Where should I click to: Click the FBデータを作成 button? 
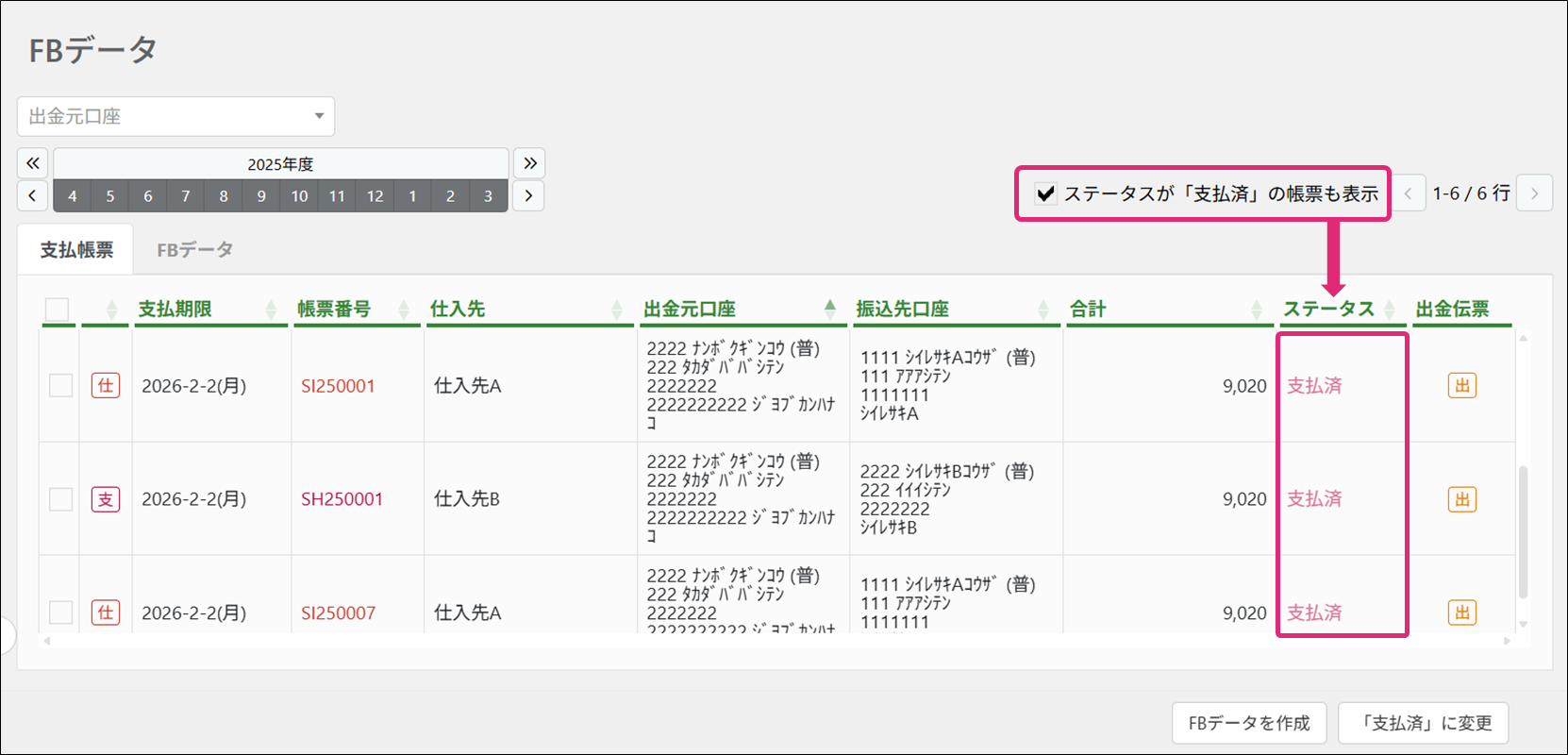coord(1248,723)
